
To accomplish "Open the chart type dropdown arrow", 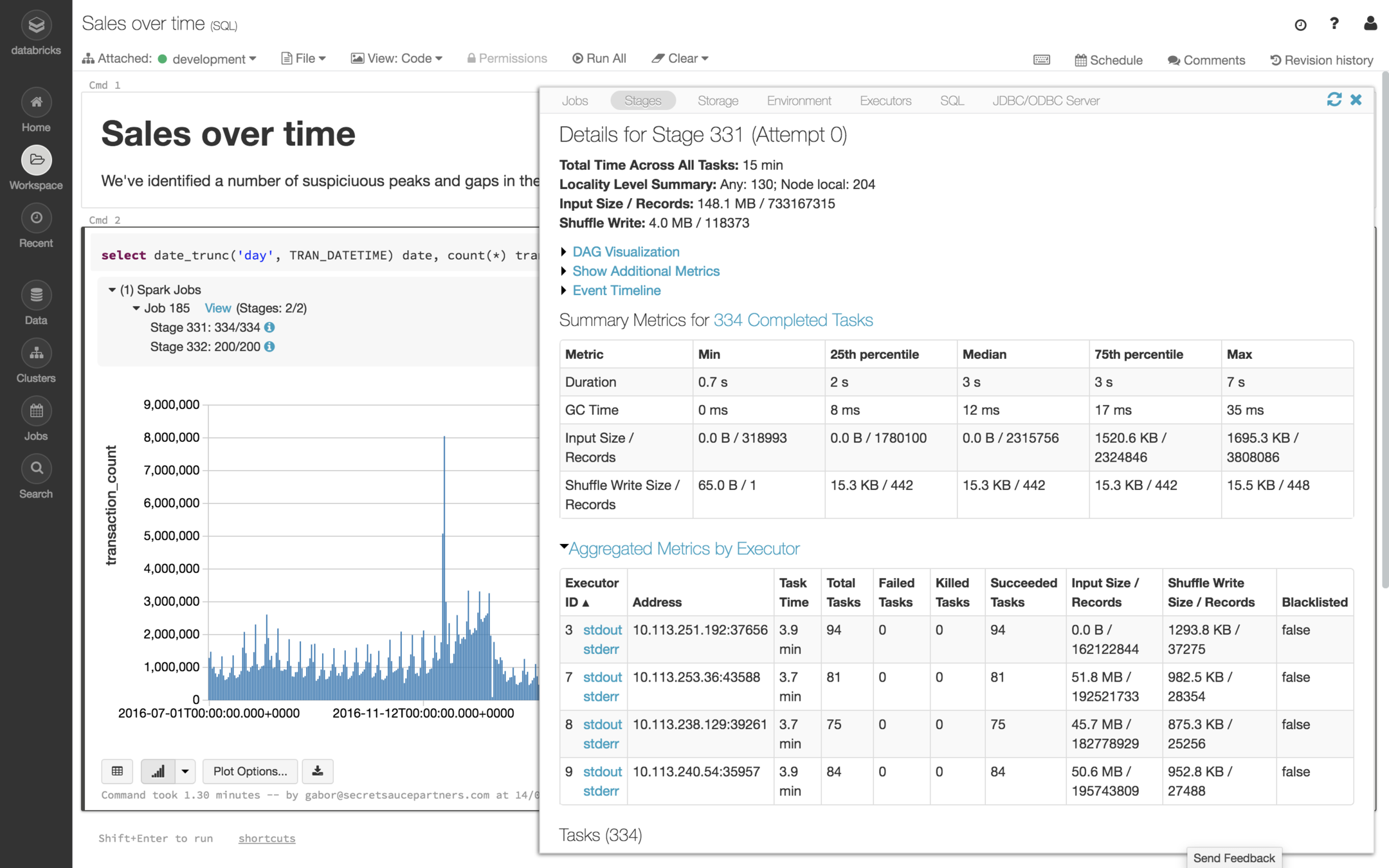I will 185,771.
